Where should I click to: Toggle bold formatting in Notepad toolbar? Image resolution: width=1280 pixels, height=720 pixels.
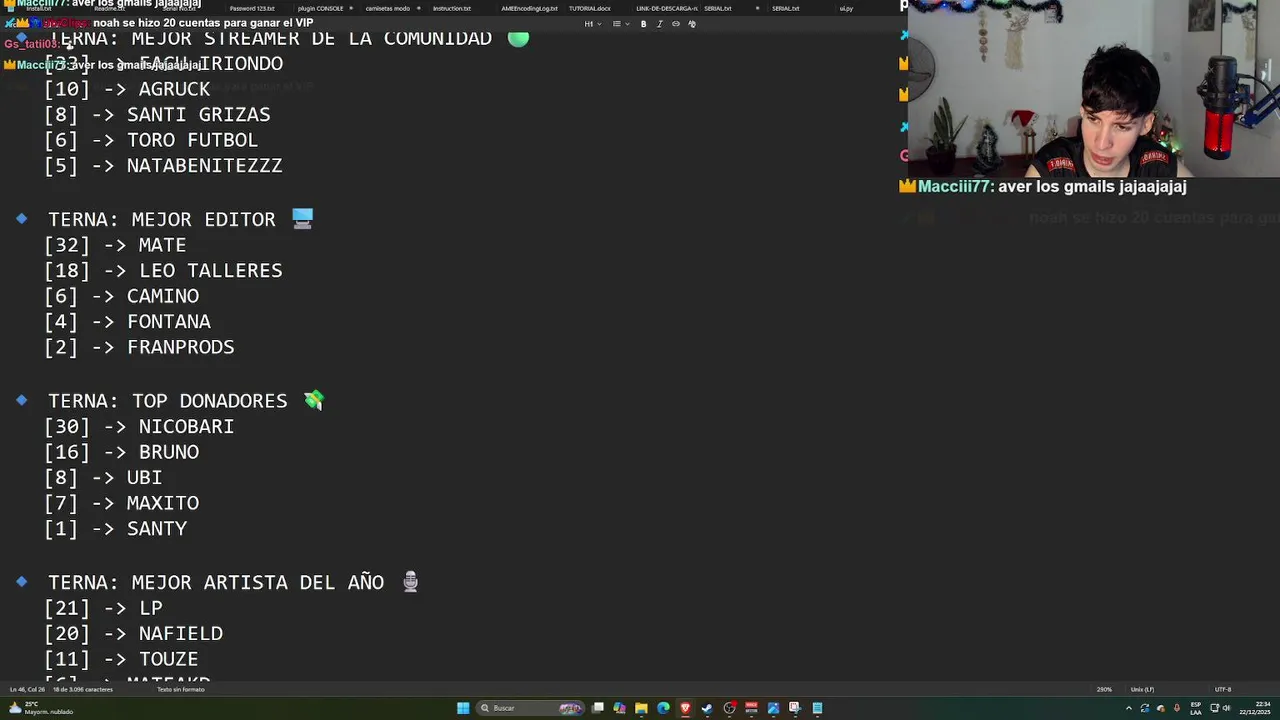[643, 24]
